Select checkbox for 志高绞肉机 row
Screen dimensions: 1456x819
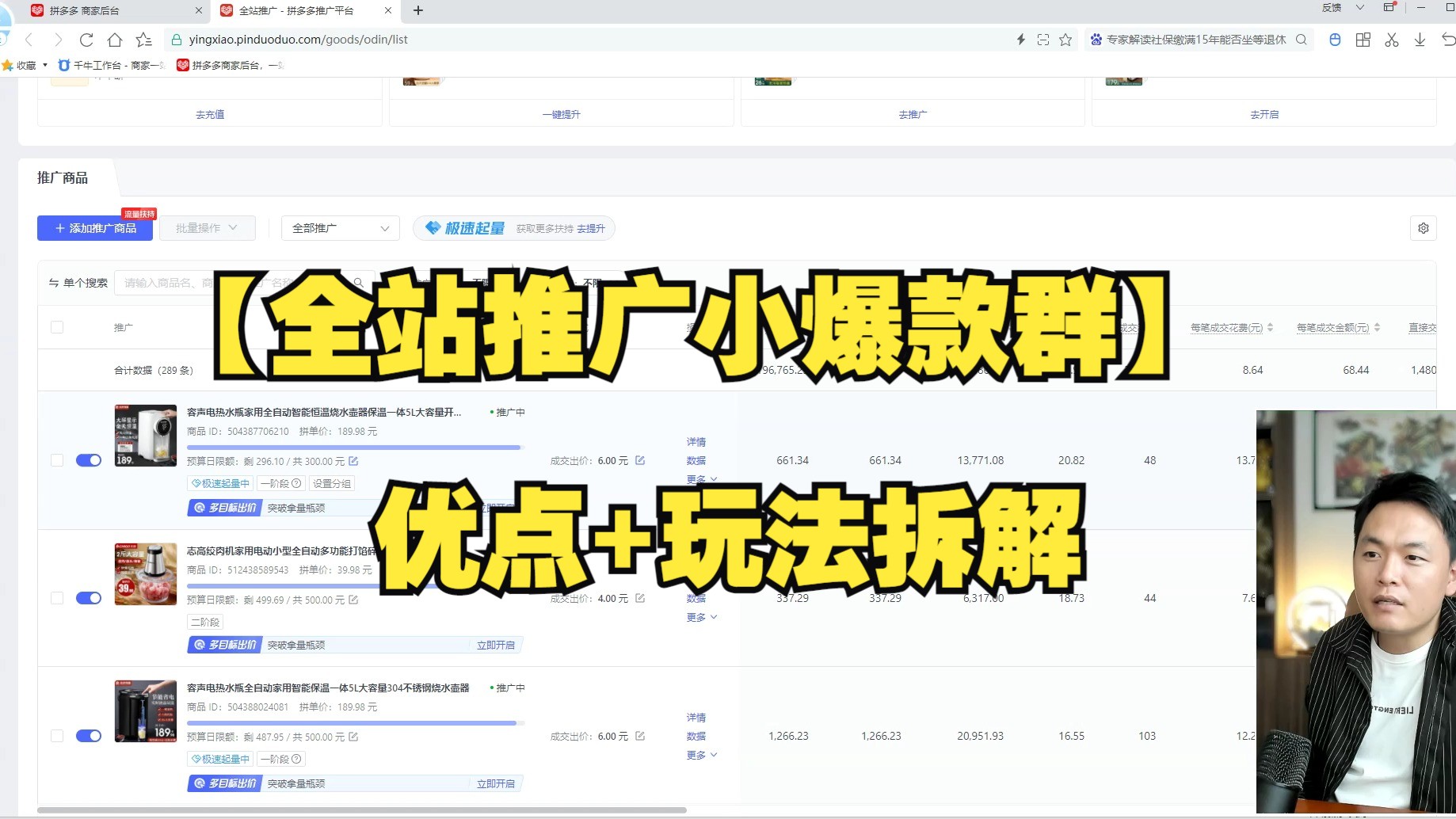pyautogui.click(x=57, y=598)
